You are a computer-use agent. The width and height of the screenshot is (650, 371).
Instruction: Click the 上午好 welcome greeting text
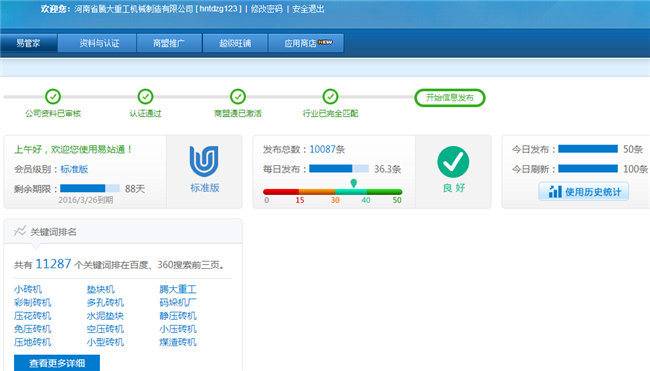pos(73,149)
